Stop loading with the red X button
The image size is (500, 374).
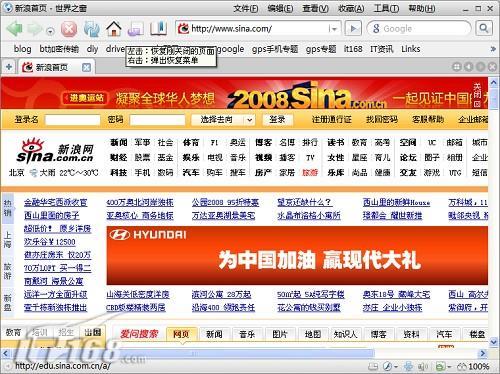(x=69, y=29)
